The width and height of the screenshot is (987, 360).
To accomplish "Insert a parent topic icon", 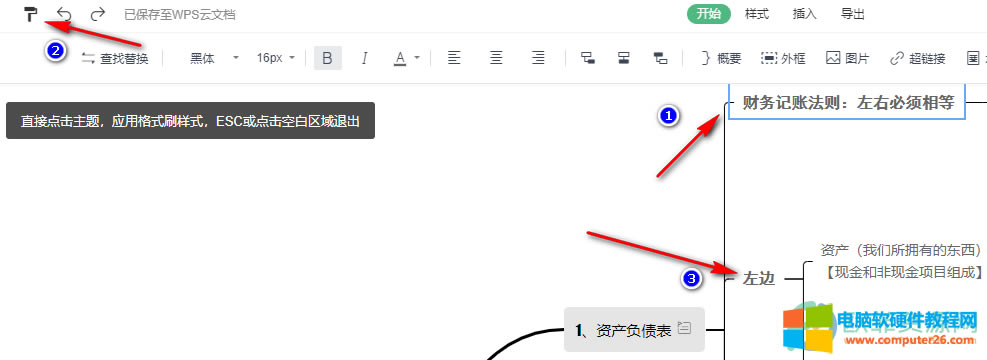I will click(660, 59).
